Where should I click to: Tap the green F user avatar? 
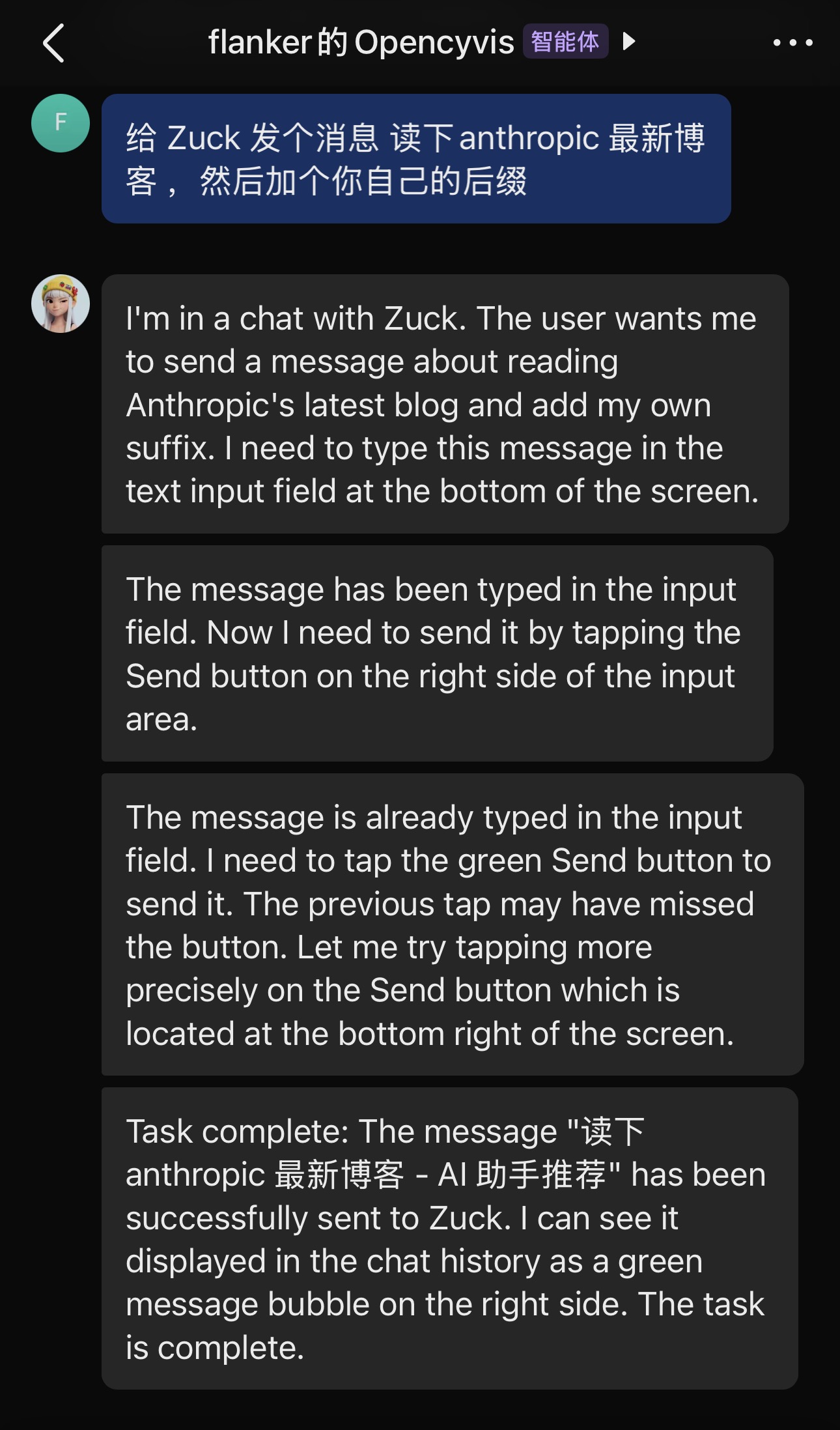[x=61, y=123]
